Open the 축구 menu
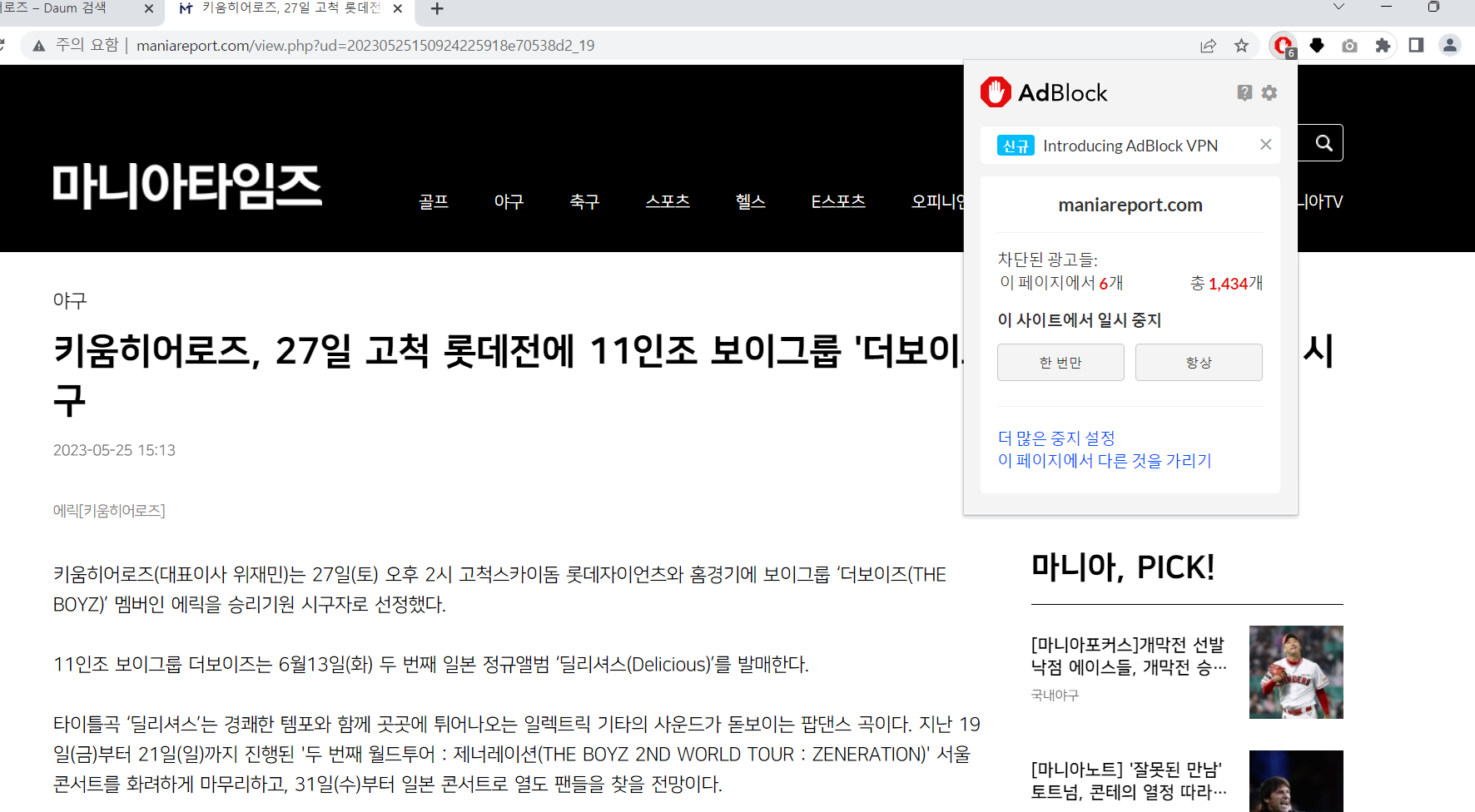 (584, 201)
